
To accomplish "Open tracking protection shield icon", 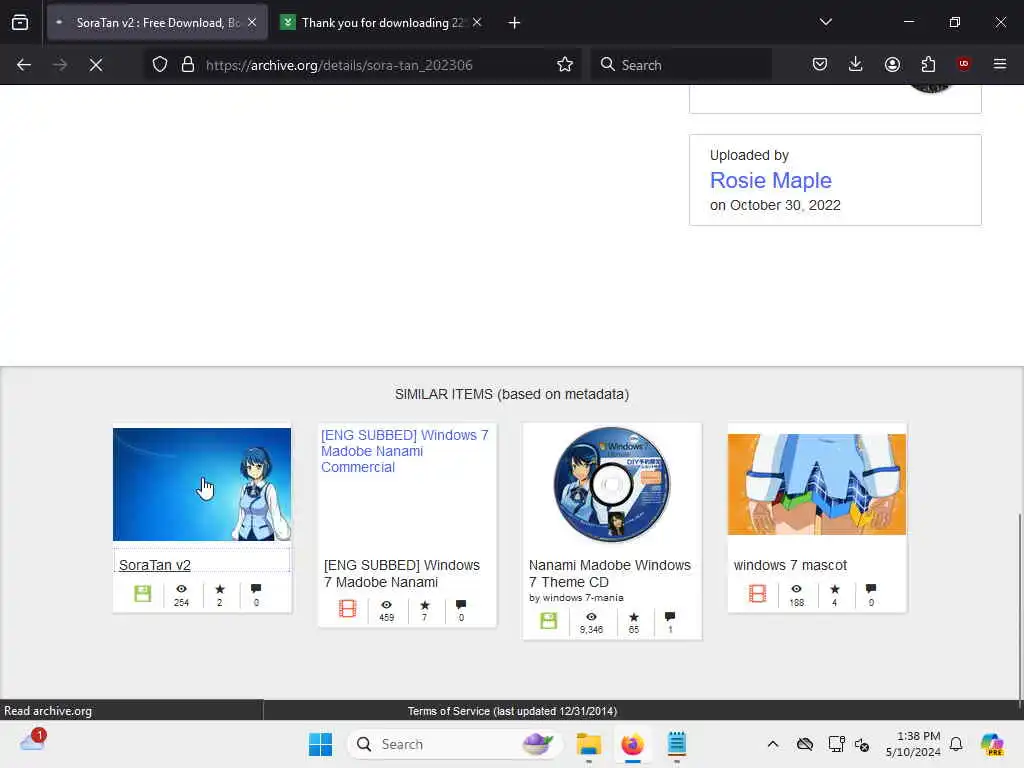I will tap(160, 65).
